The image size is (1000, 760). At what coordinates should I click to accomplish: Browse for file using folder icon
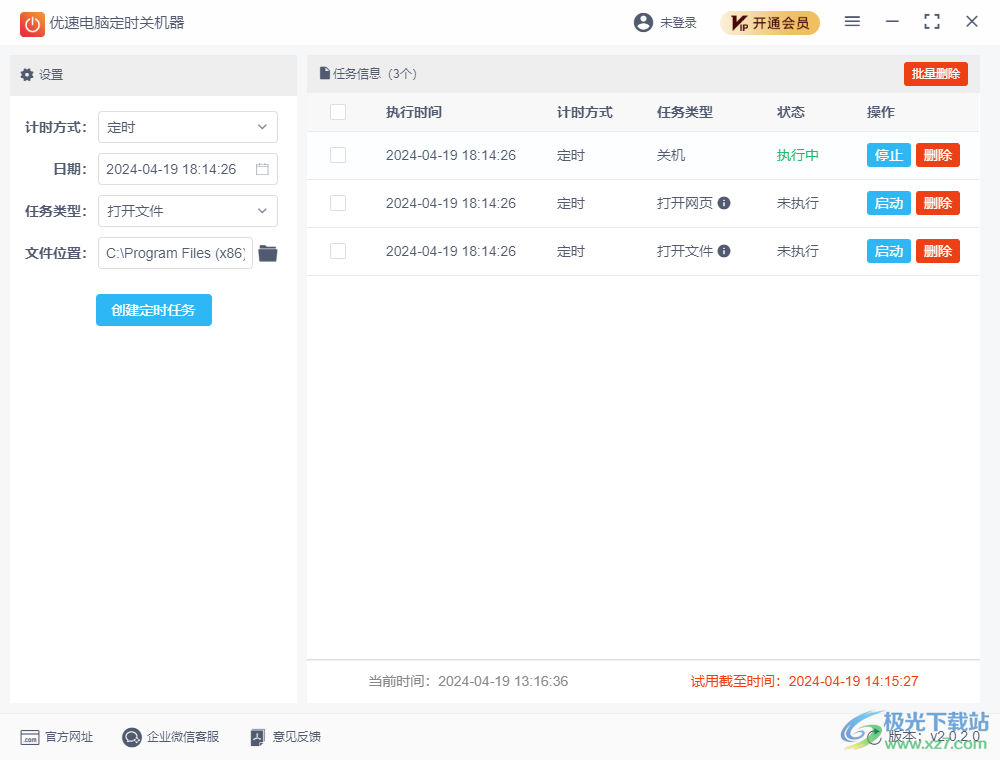click(268, 253)
